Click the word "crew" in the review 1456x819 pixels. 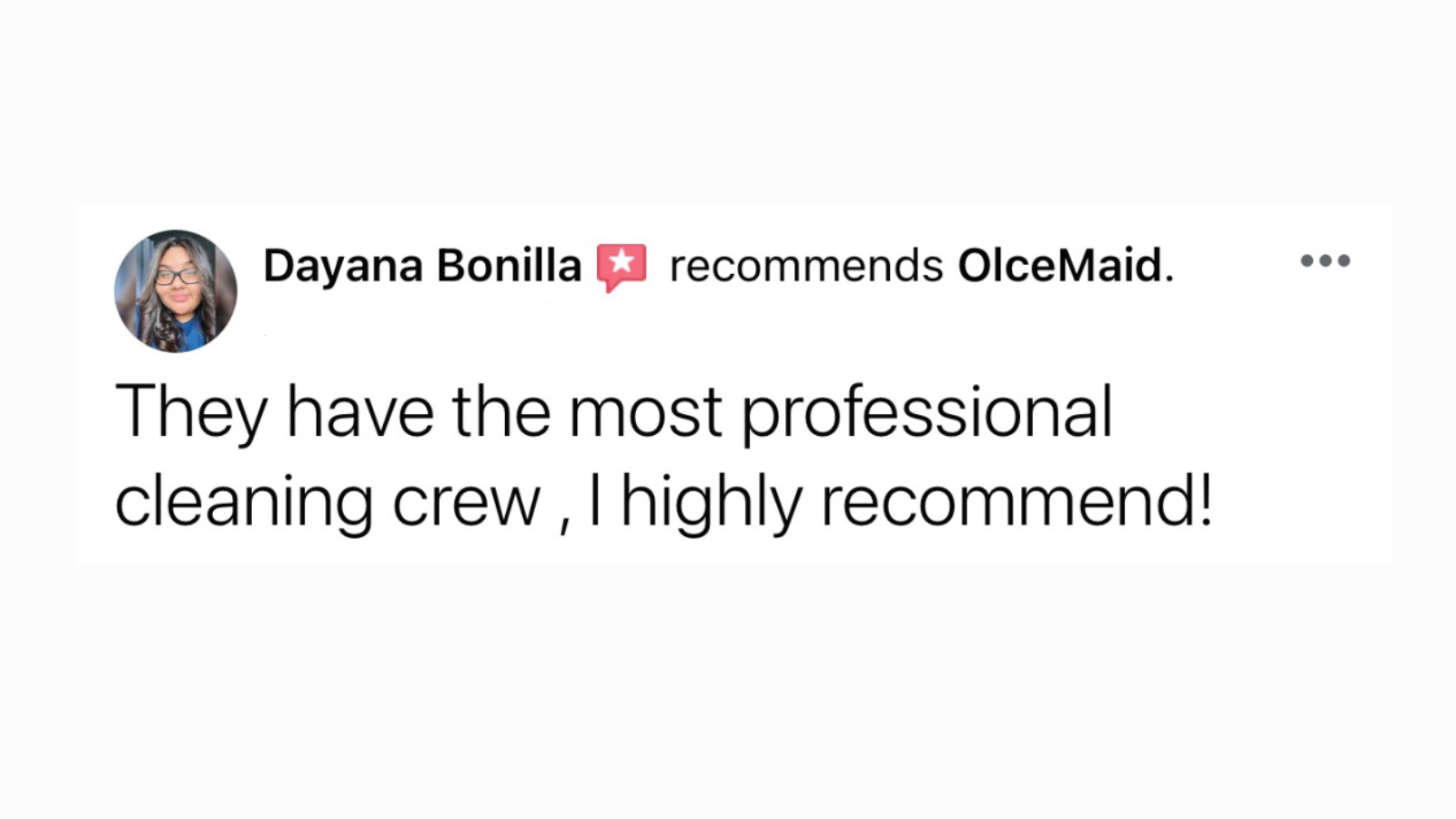coord(466,503)
